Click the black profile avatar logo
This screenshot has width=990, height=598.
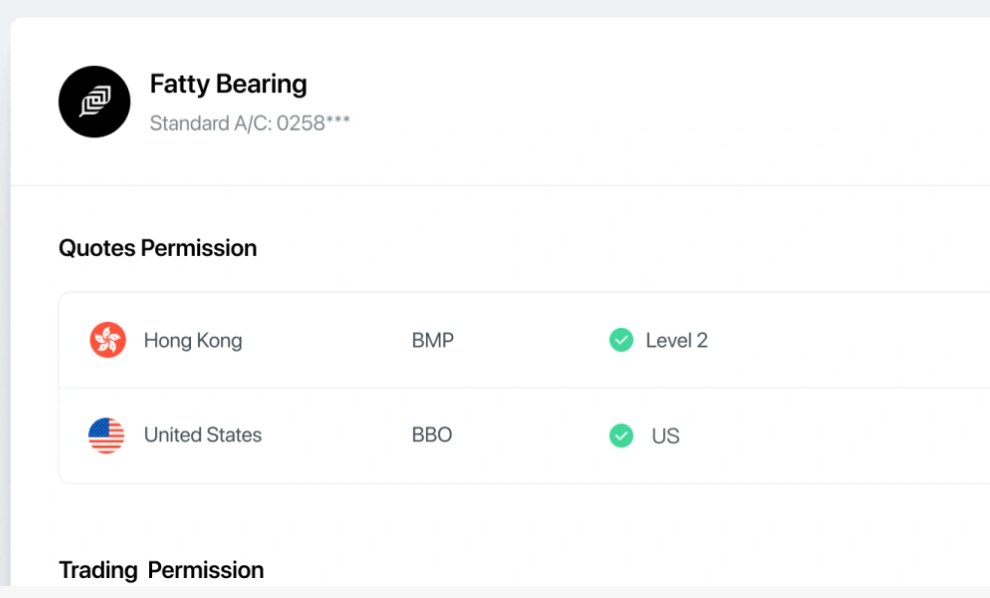(95, 102)
